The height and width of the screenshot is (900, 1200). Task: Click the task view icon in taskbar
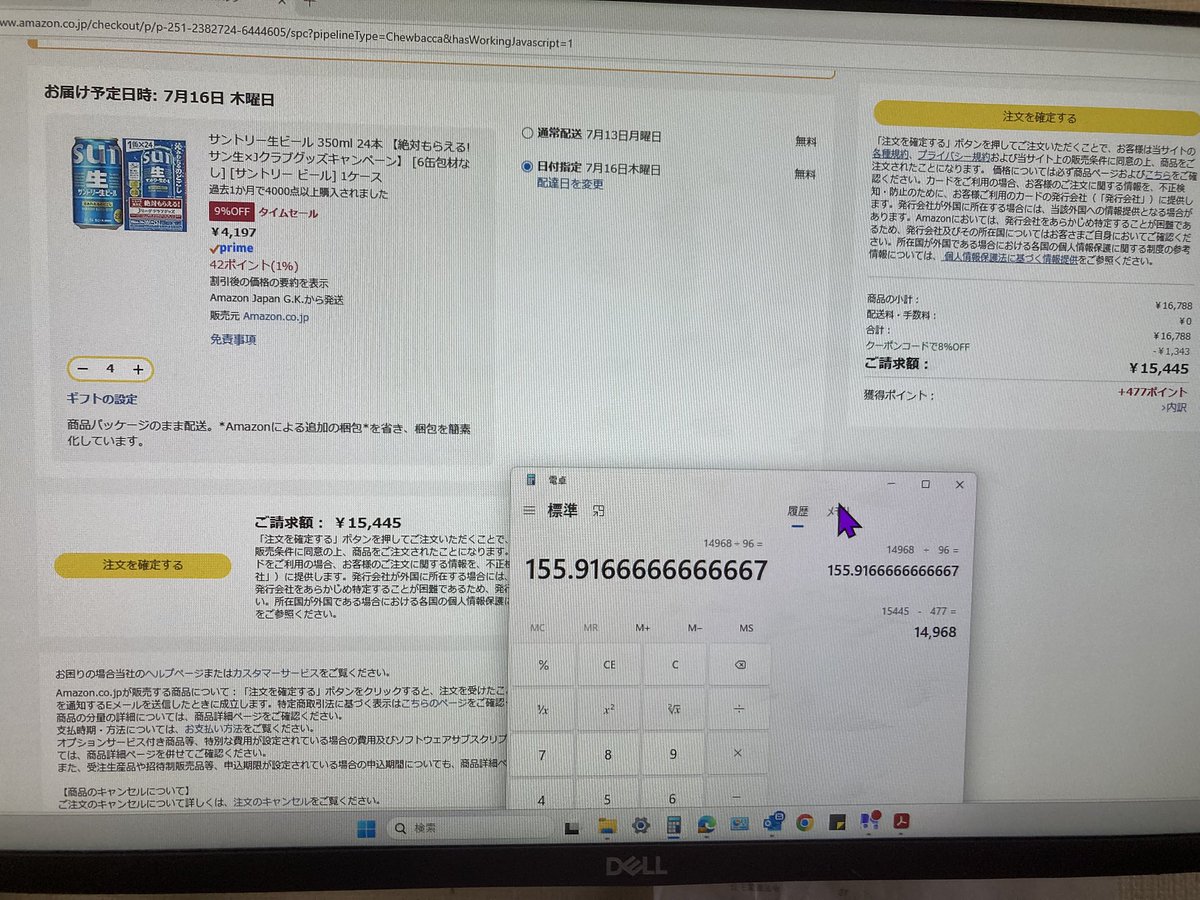click(572, 827)
